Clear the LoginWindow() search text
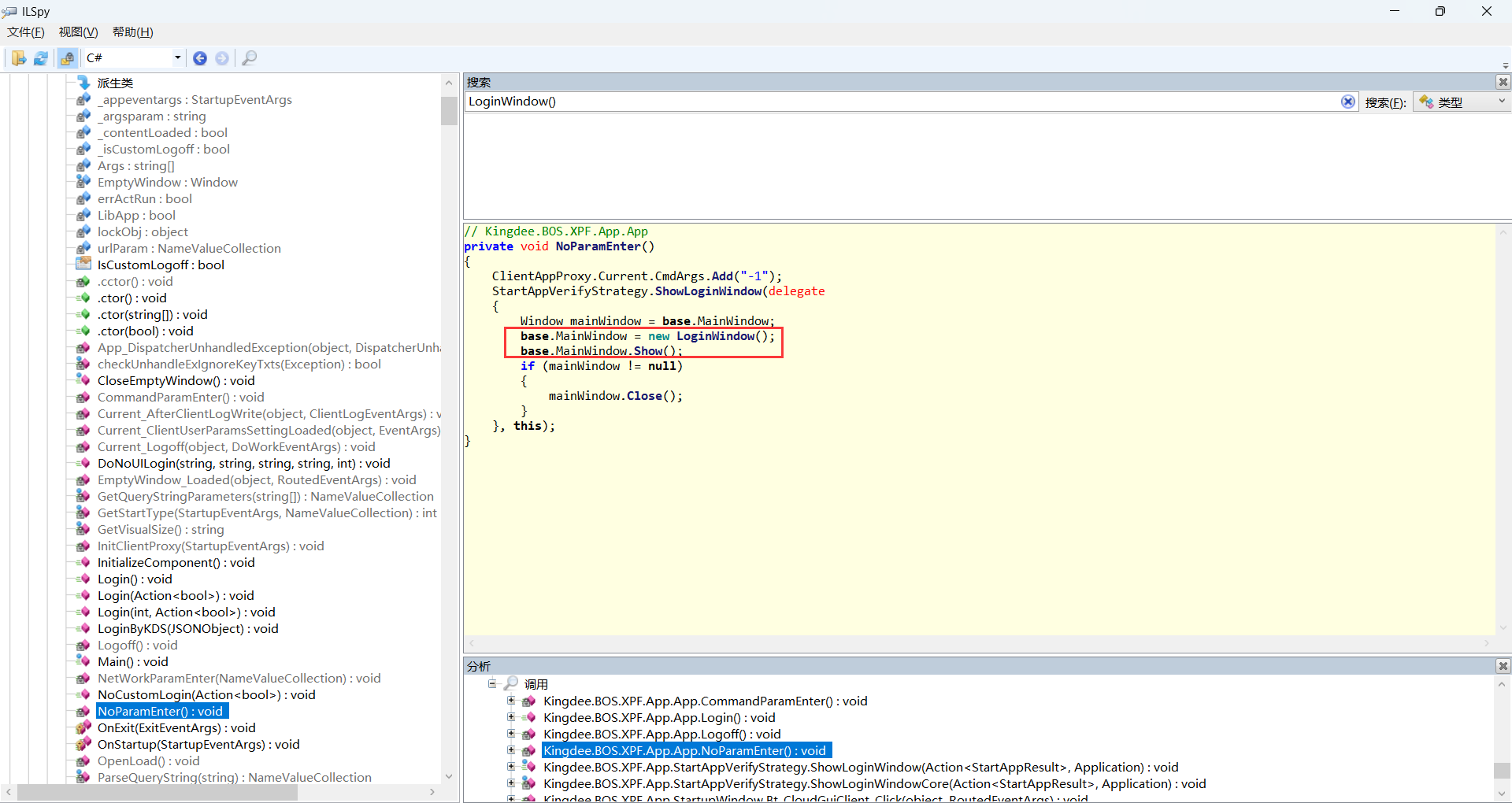The height and width of the screenshot is (803, 1512). (1348, 102)
